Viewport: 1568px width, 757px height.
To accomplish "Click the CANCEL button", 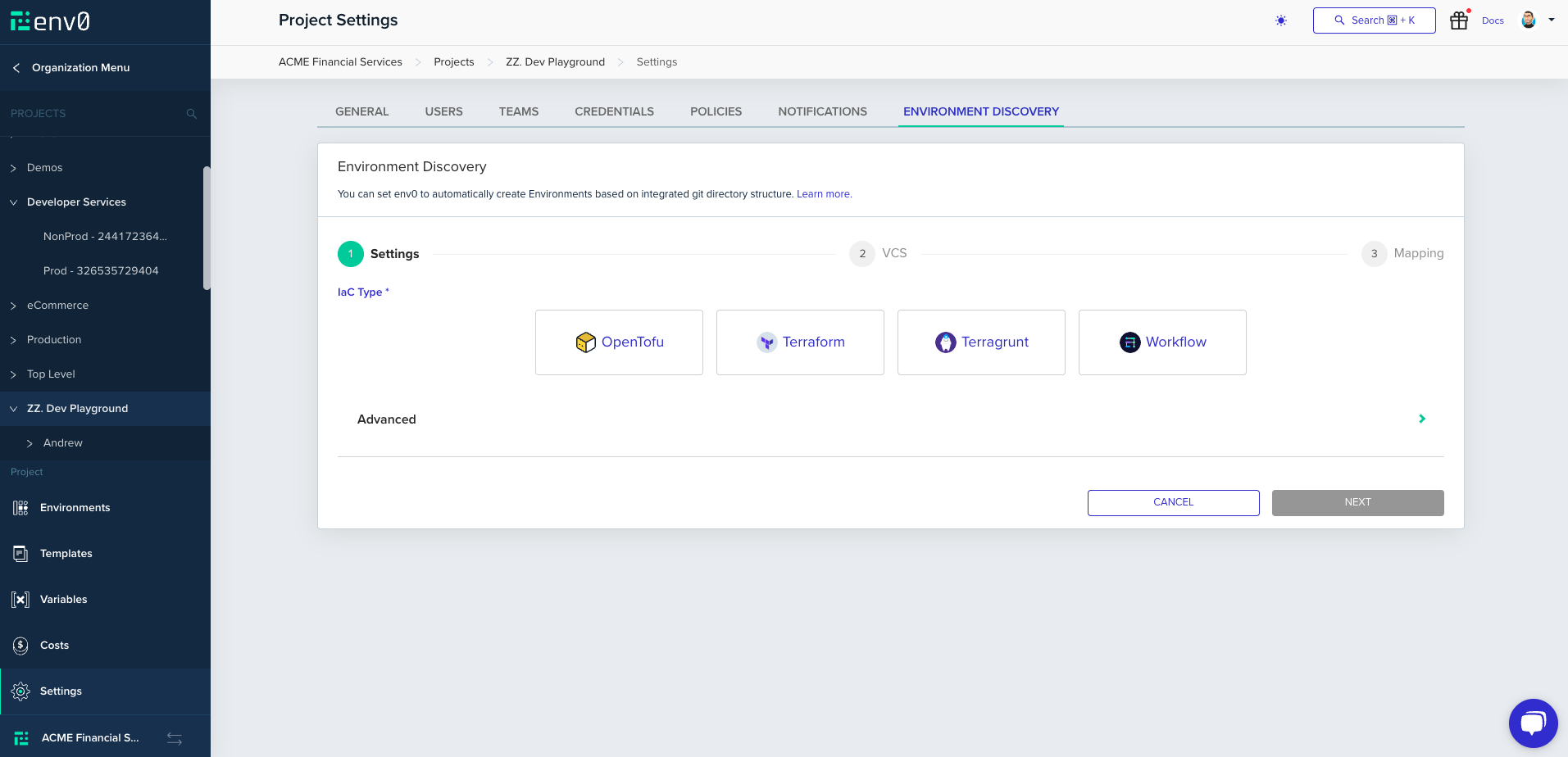I will click(1174, 503).
